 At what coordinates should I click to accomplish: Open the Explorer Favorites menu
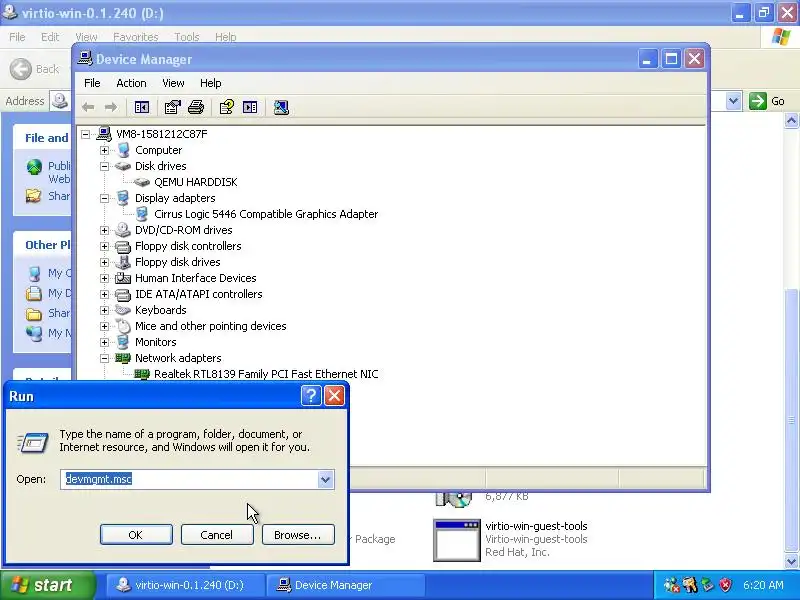click(135, 37)
